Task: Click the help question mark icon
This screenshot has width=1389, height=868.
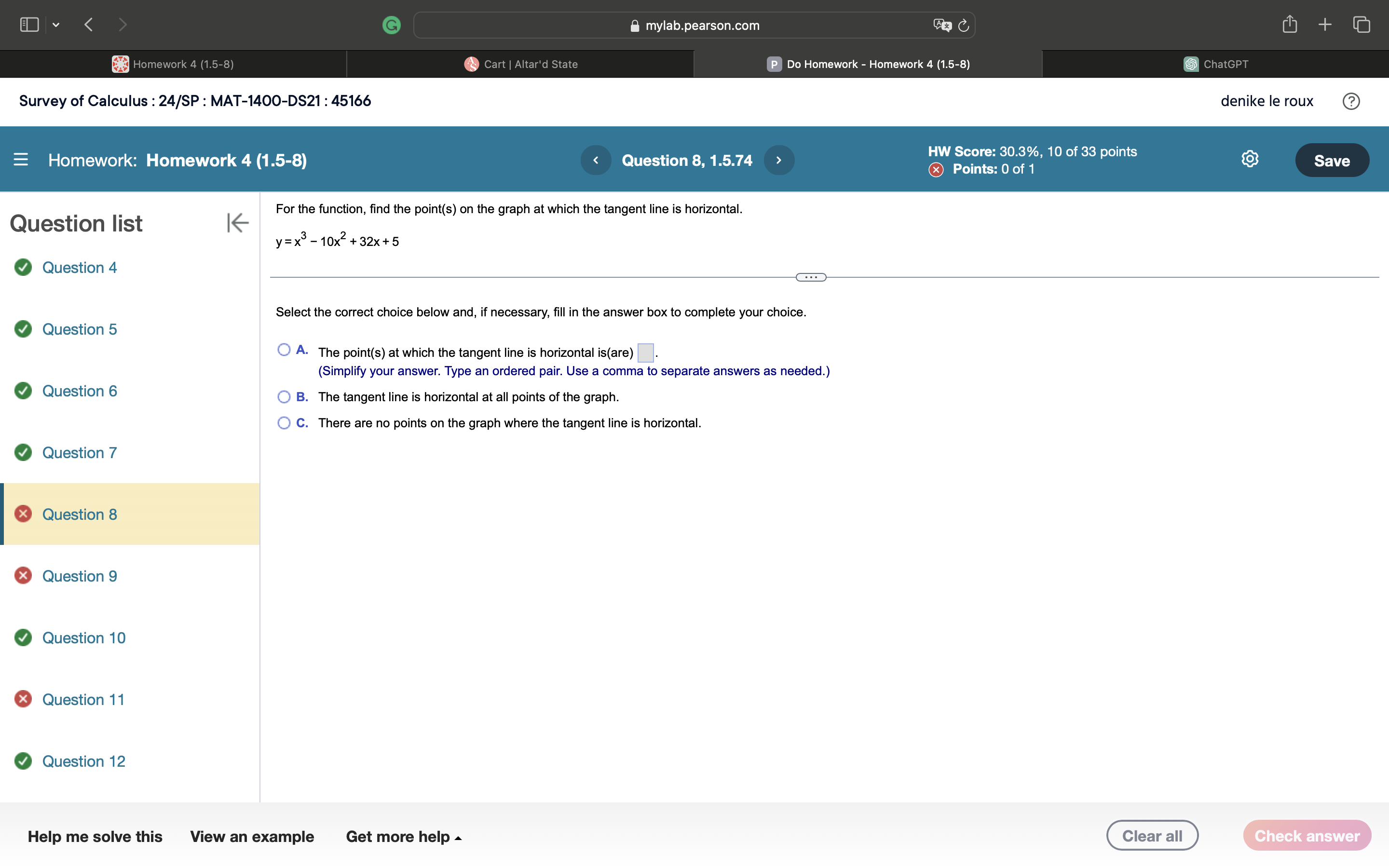Action: [1350, 102]
